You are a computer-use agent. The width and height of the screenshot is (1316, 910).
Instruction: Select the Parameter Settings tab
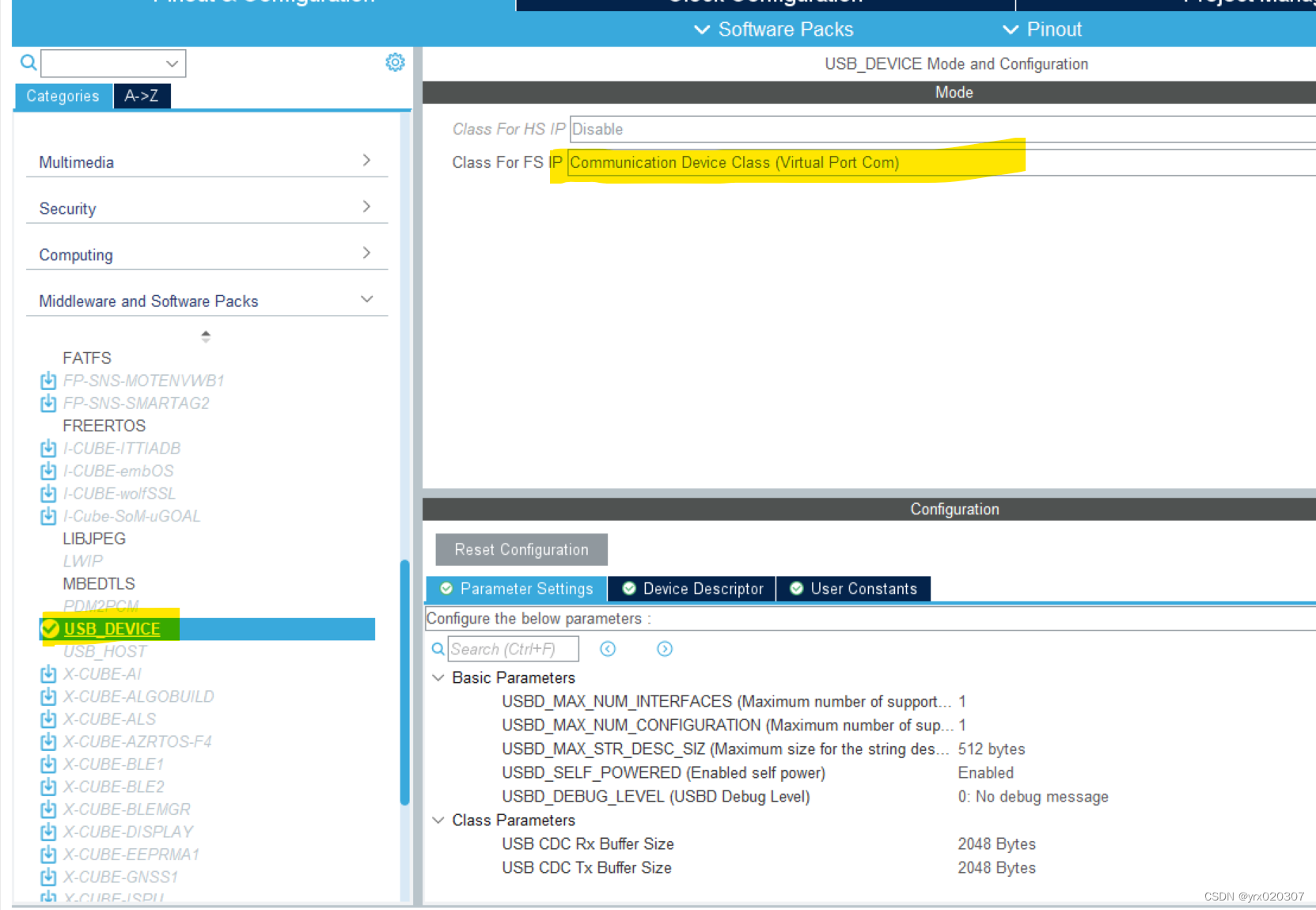tap(517, 589)
